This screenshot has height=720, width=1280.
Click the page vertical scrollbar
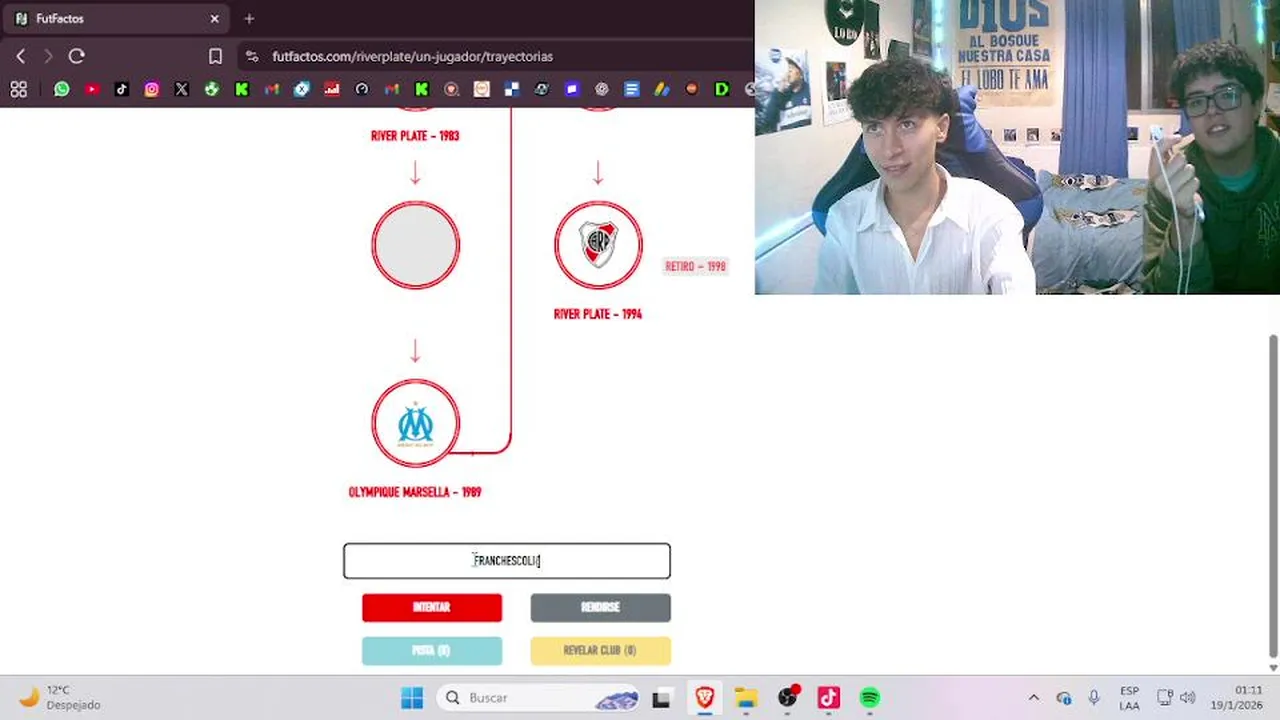click(1273, 495)
